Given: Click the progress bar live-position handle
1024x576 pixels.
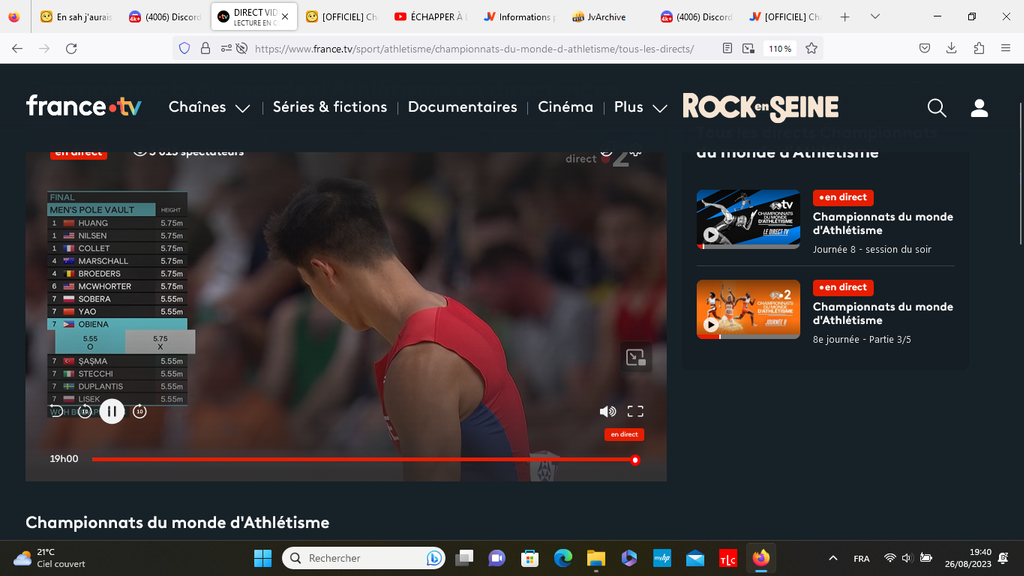Looking at the screenshot, I should coord(635,460).
